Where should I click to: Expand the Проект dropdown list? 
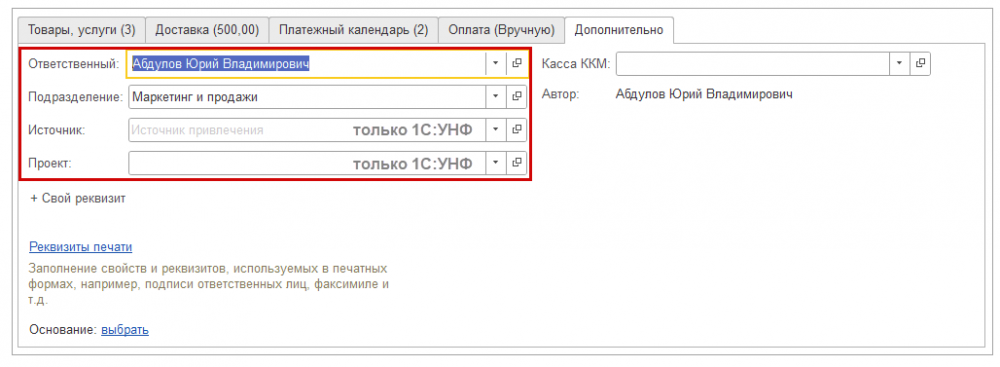point(496,163)
